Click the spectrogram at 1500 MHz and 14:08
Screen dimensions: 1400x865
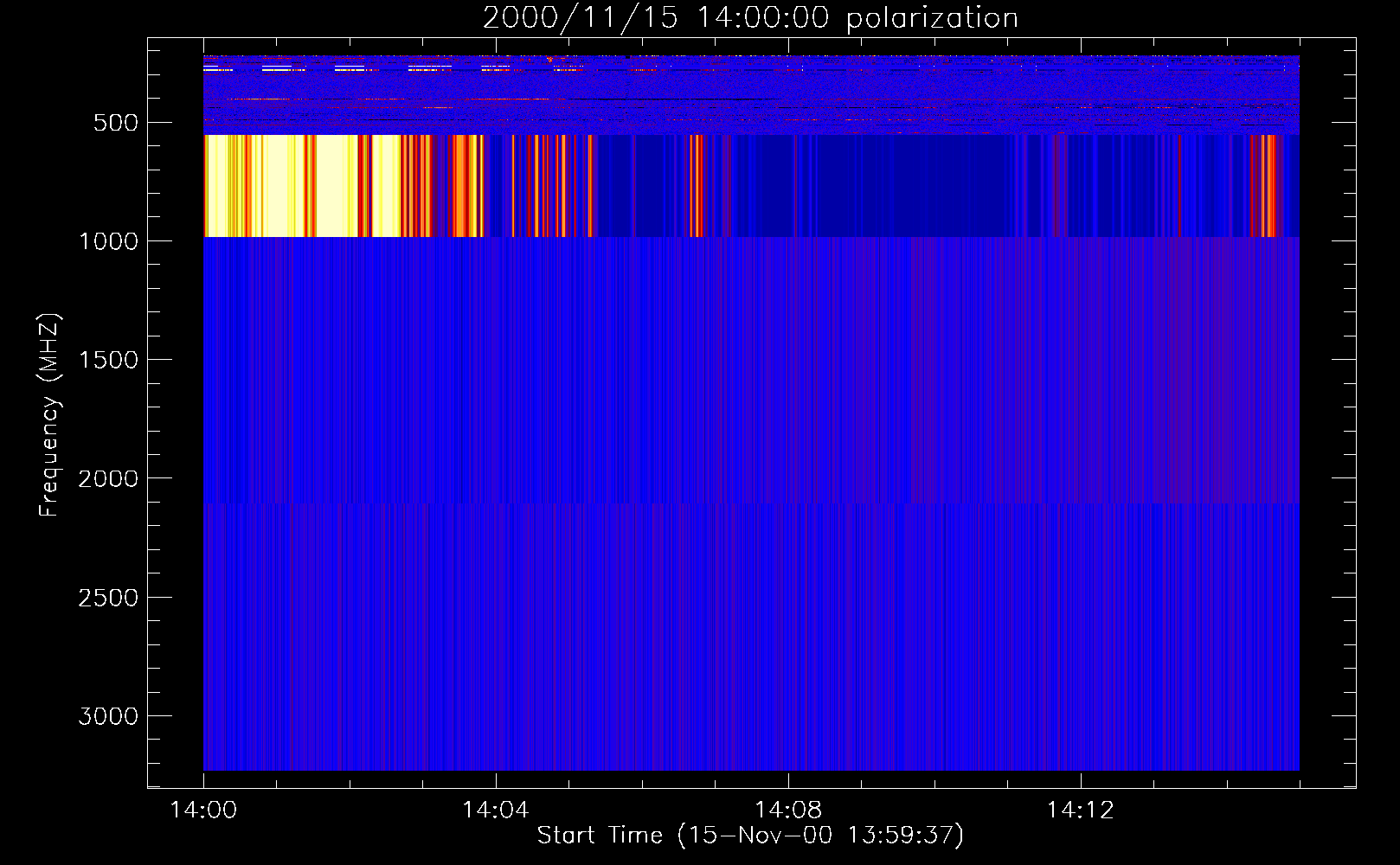click(x=787, y=359)
